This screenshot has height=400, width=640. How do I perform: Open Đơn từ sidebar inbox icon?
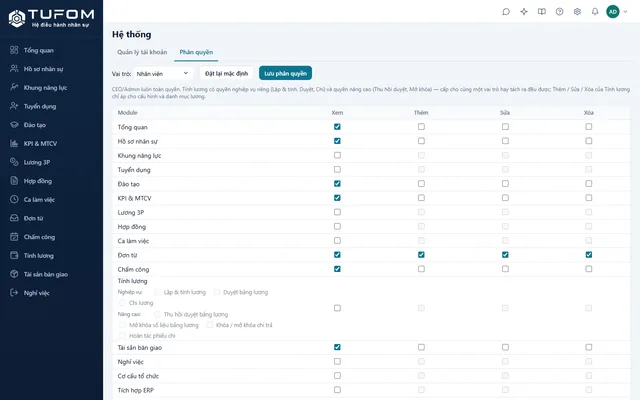[14, 218]
